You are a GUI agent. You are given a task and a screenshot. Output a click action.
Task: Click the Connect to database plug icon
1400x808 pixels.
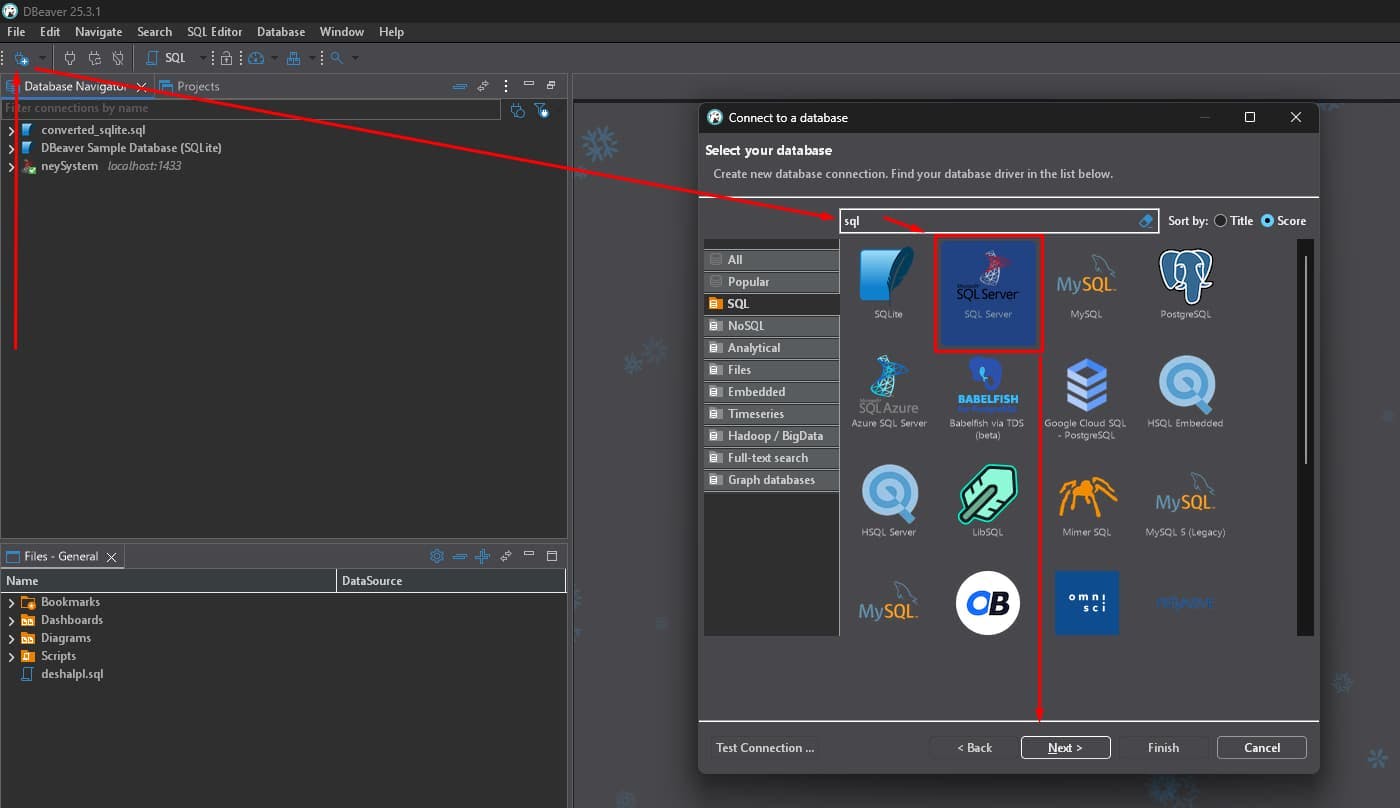[x=70, y=57]
